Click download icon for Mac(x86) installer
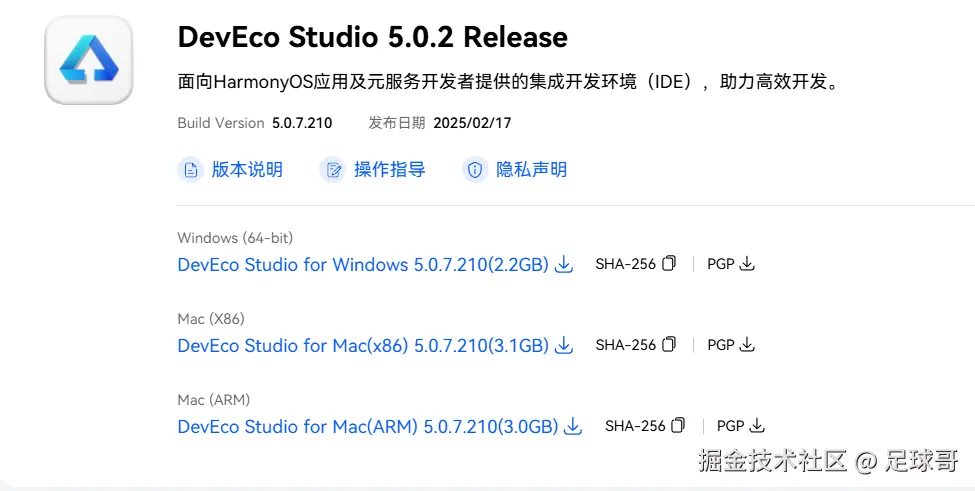The width and height of the screenshot is (975, 491). (x=564, y=345)
